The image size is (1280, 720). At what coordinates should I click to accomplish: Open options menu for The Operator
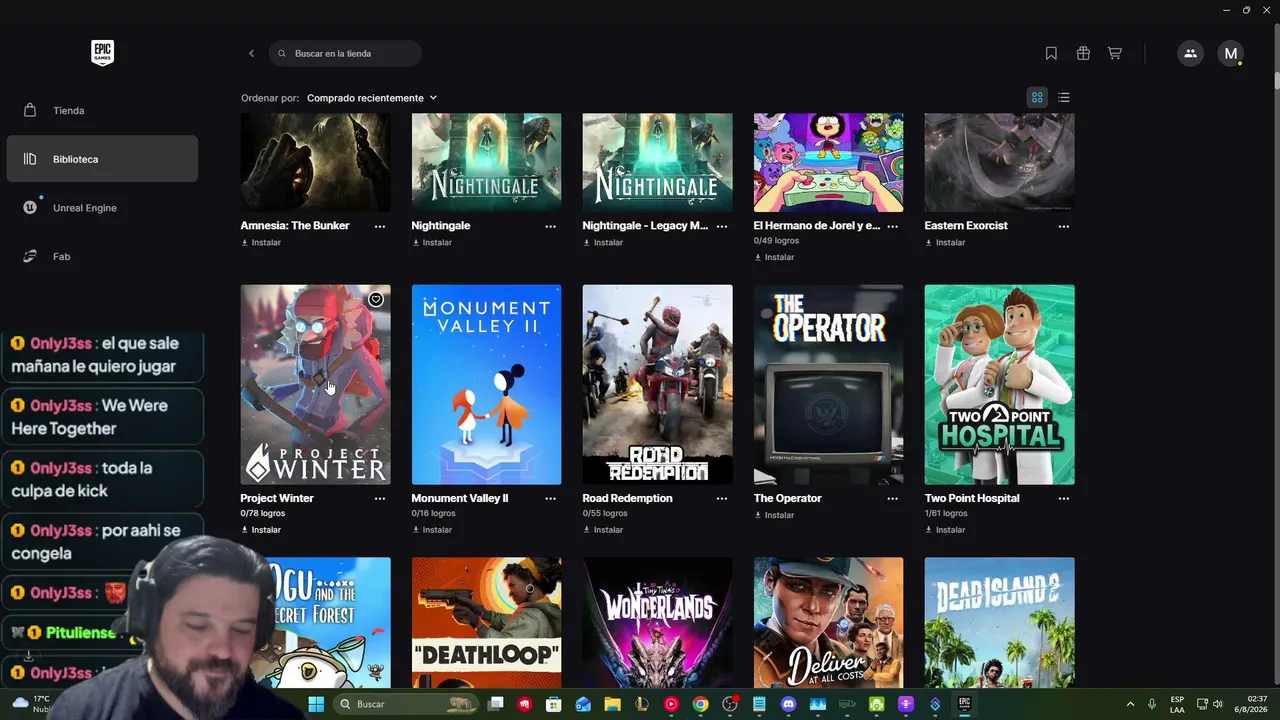coord(893,498)
